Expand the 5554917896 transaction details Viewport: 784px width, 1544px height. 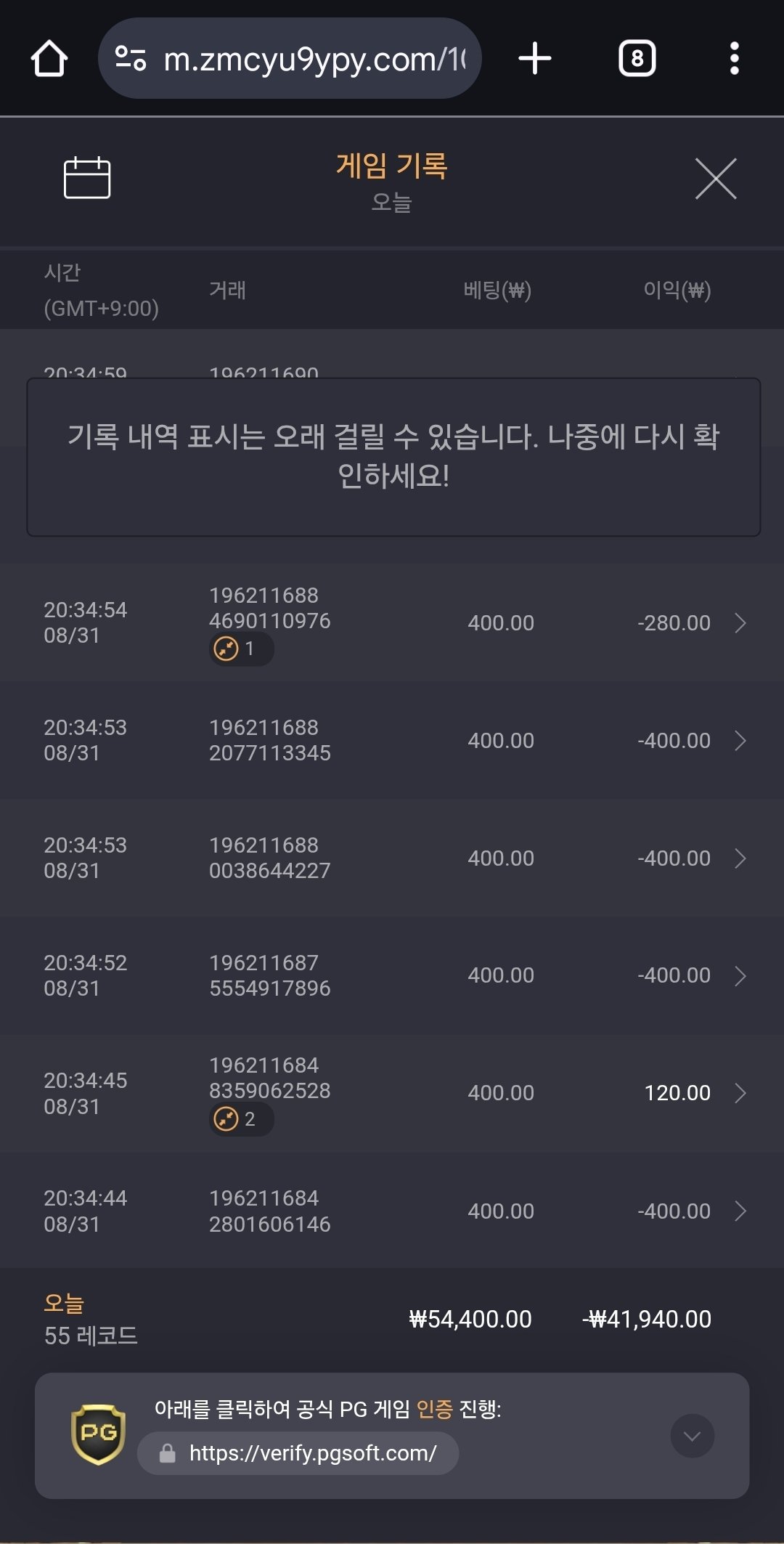tap(740, 976)
